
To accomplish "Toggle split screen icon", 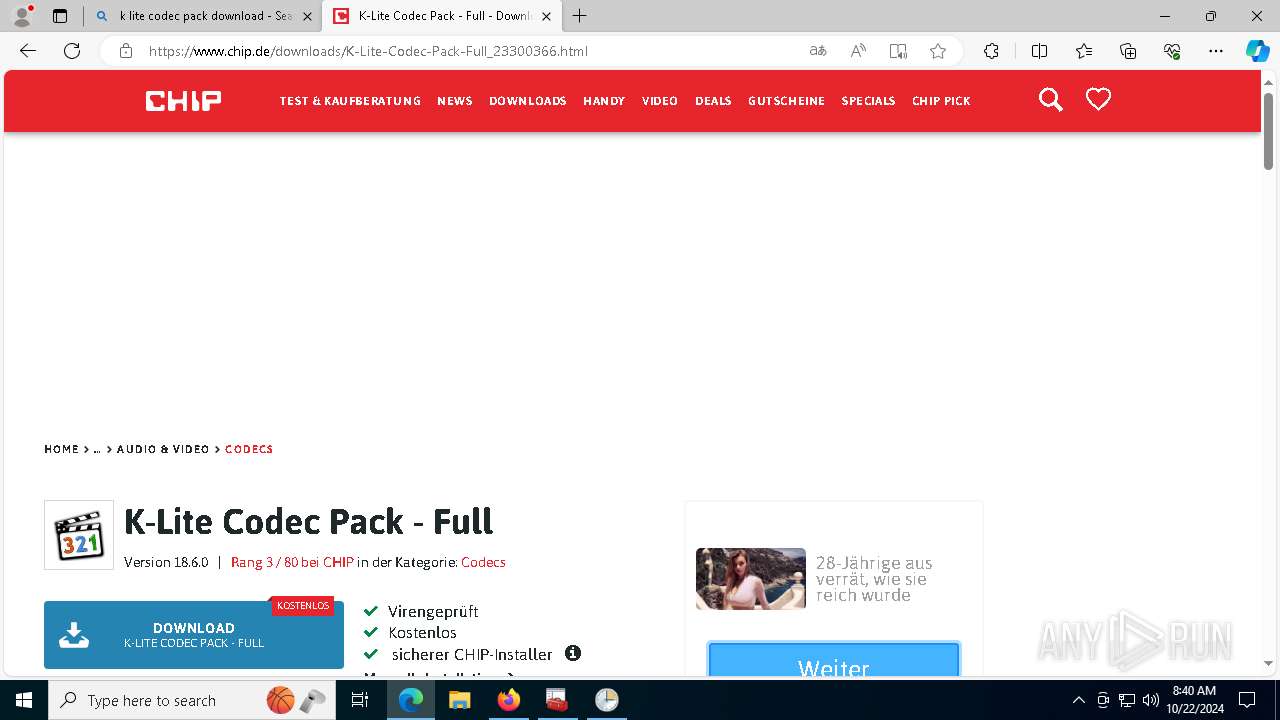I will pyautogui.click(x=1039, y=51).
